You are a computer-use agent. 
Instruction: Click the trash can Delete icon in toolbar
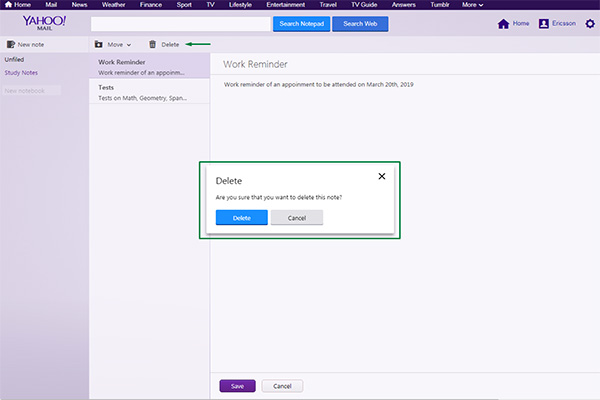152,44
